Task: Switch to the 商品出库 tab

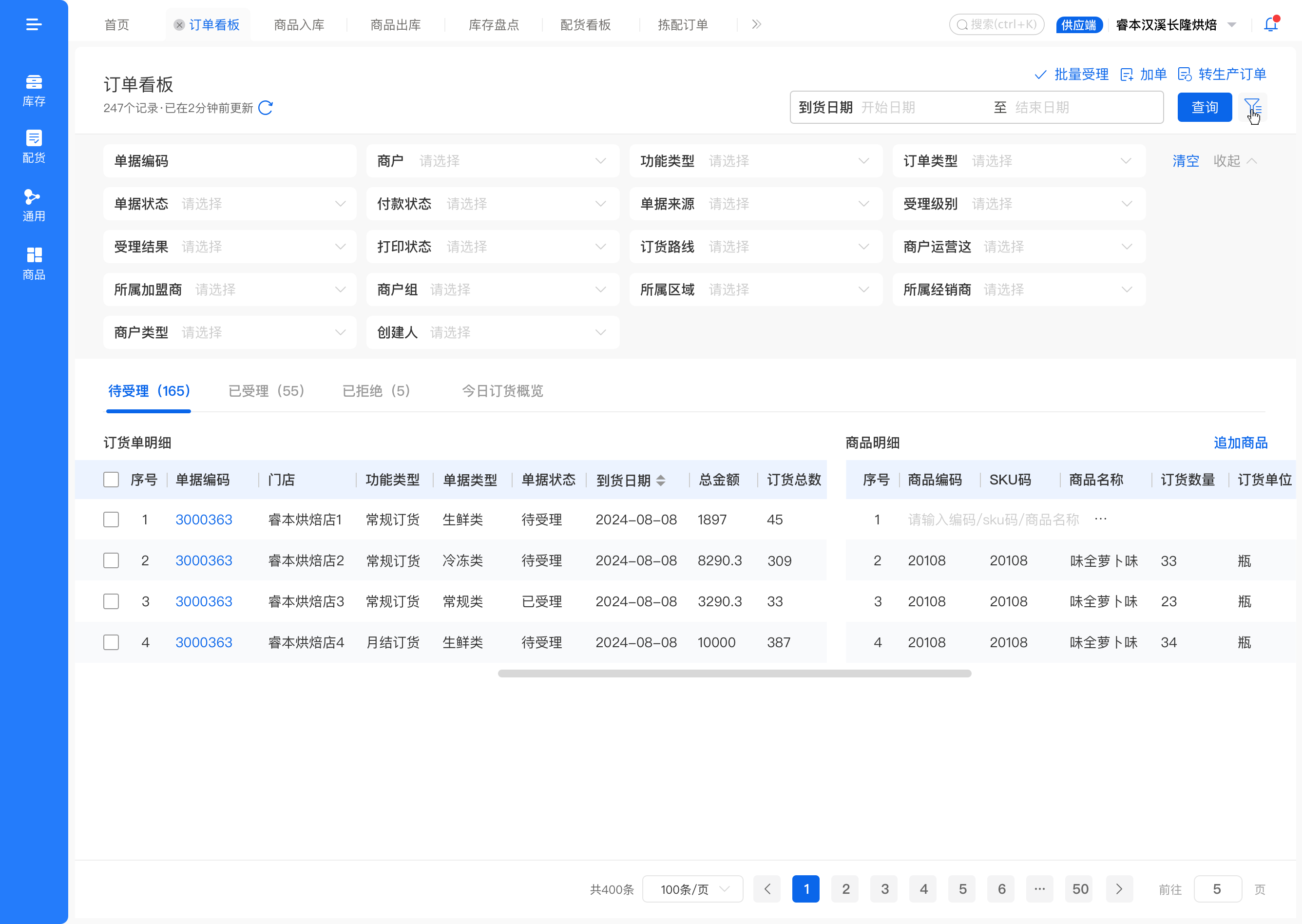Action: click(395, 25)
